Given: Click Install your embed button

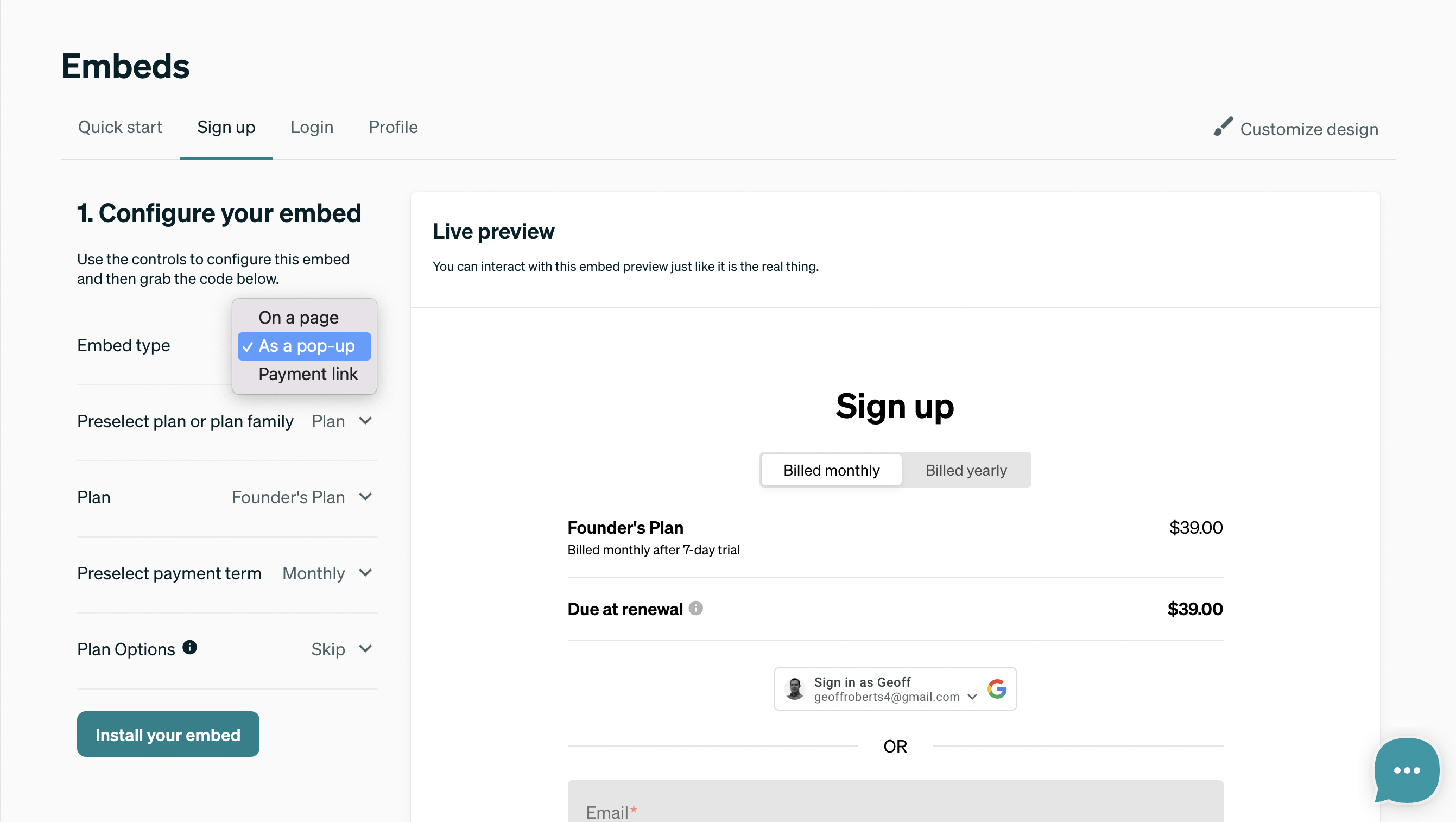Looking at the screenshot, I should pyautogui.click(x=168, y=735).
